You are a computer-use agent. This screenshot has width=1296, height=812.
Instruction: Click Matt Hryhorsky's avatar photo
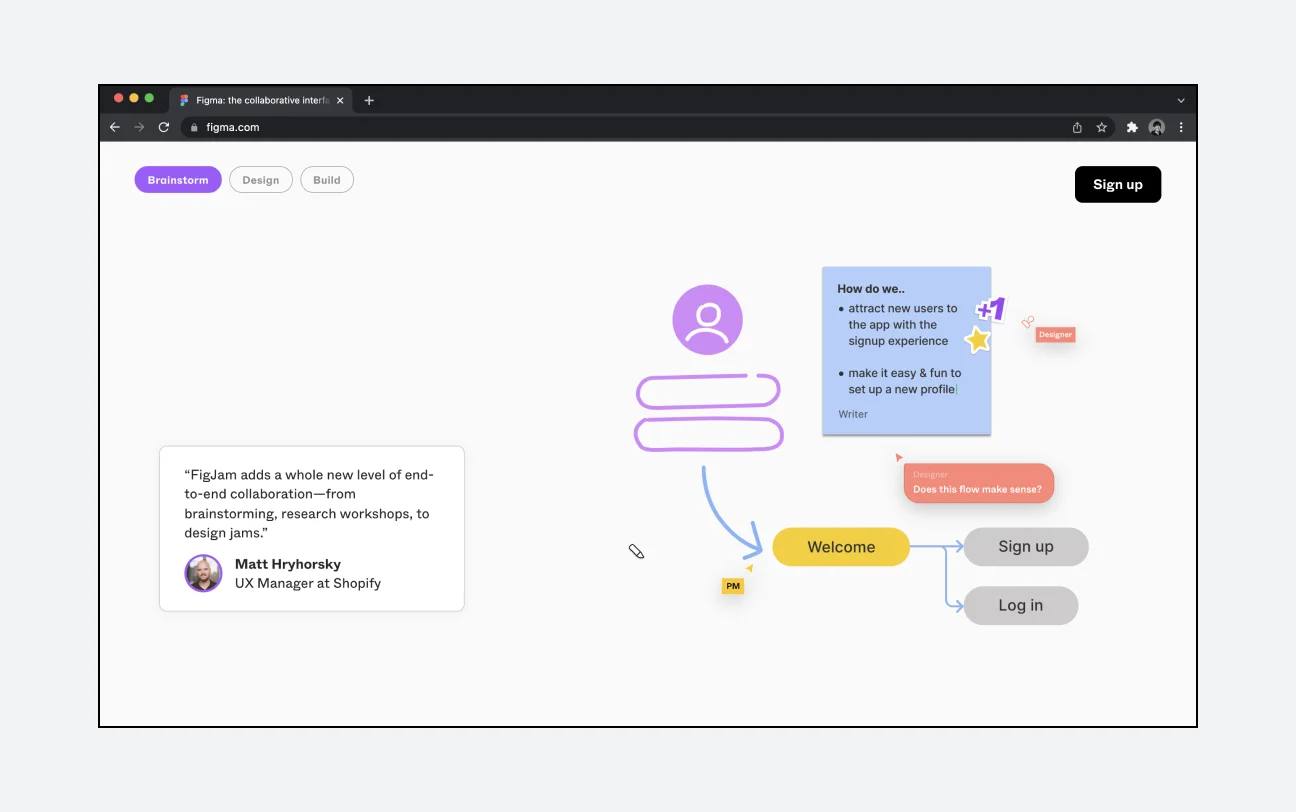[203, 573]
